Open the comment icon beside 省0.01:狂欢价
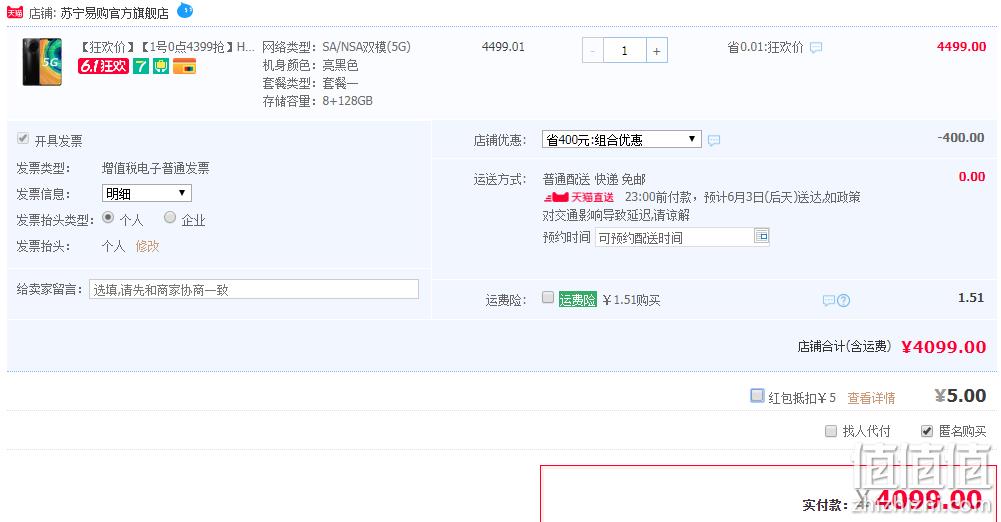The width and height of the screenshot is (1001, 522). [816, 48]
